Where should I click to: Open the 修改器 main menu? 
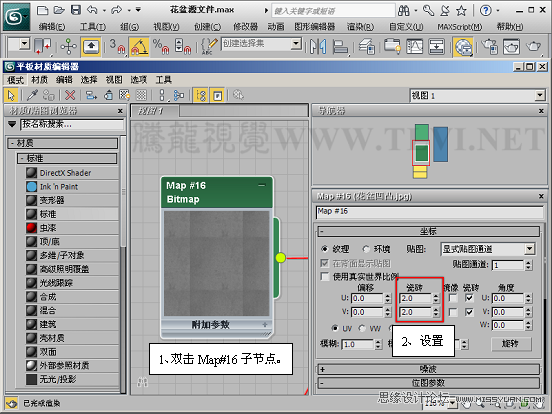245,27
